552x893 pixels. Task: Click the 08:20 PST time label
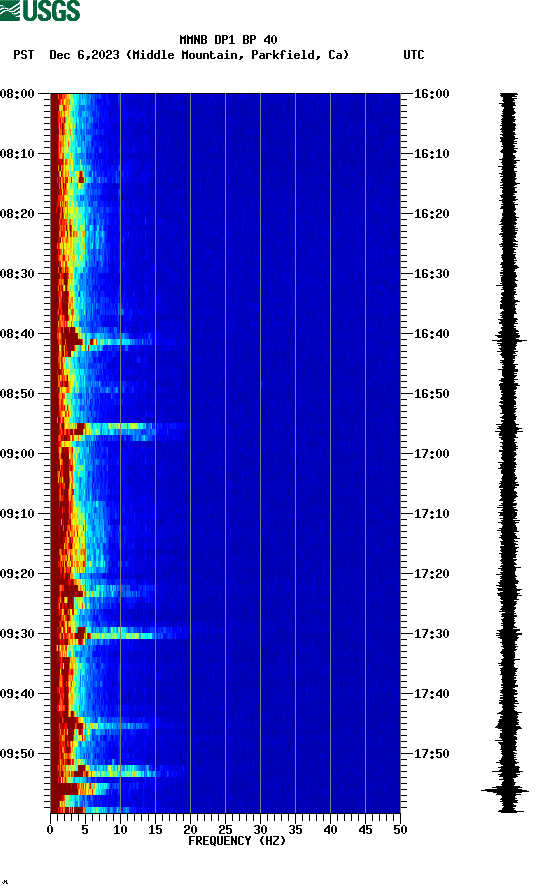pos(17,214)
